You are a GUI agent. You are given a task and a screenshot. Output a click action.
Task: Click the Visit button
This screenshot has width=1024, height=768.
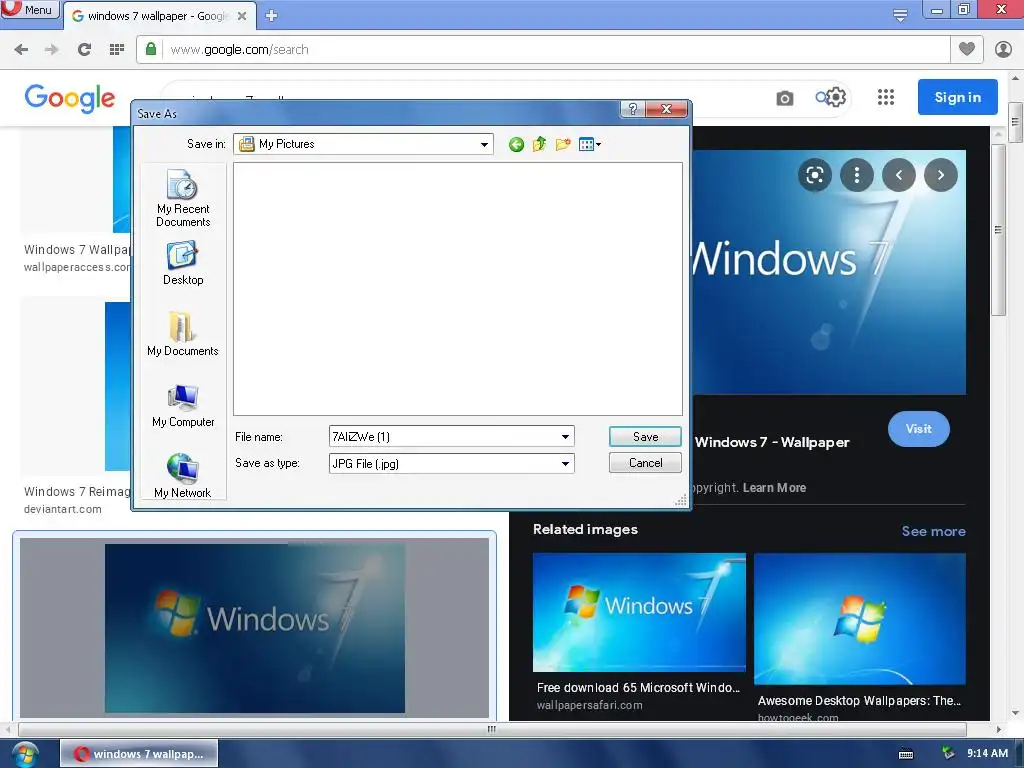[x=919, y=429]
